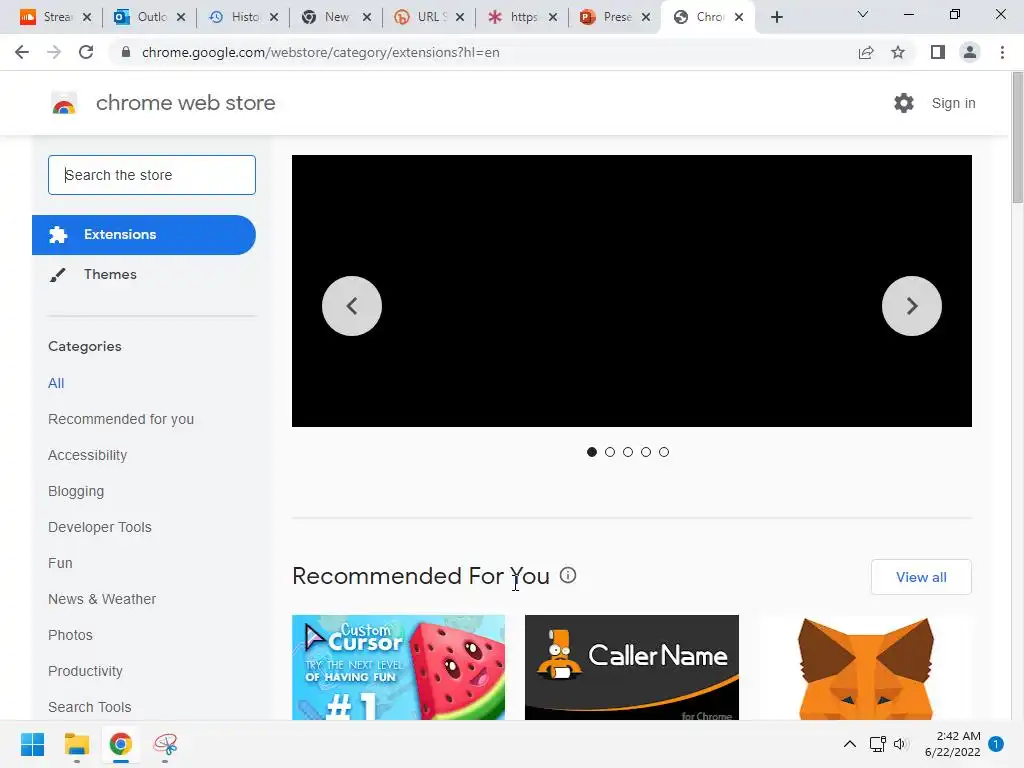The height and width of the screenshot is (768, 1024).
Task: Select the first carousel dot
Action: coord(592,452)
